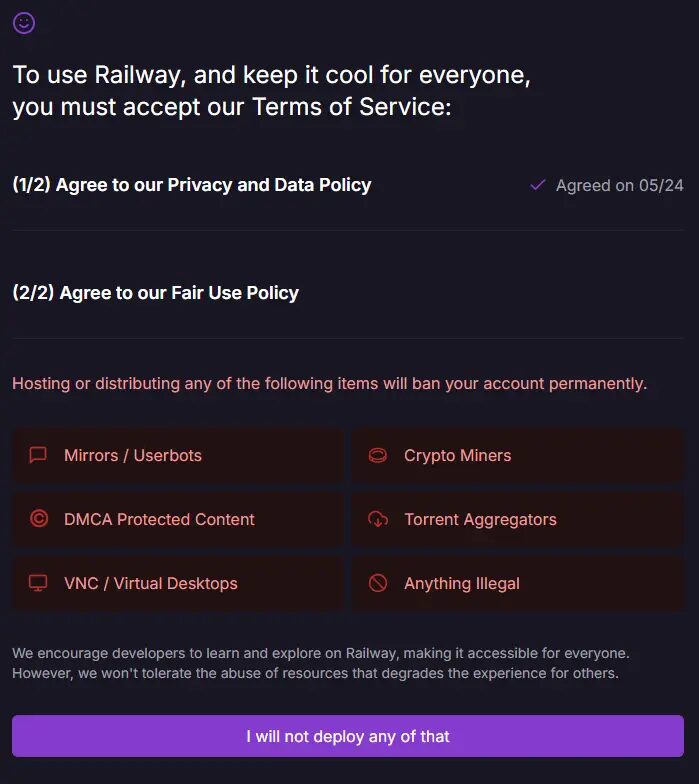699x784 pixels.
Task: Click the prohibited circle icon beside Anything Illegal
Action: [378, 583]
